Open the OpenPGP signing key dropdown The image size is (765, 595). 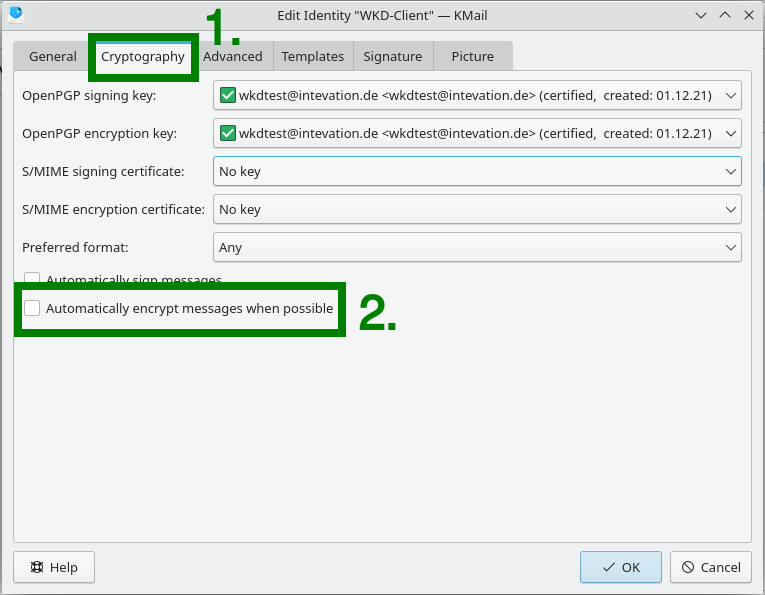477,96
